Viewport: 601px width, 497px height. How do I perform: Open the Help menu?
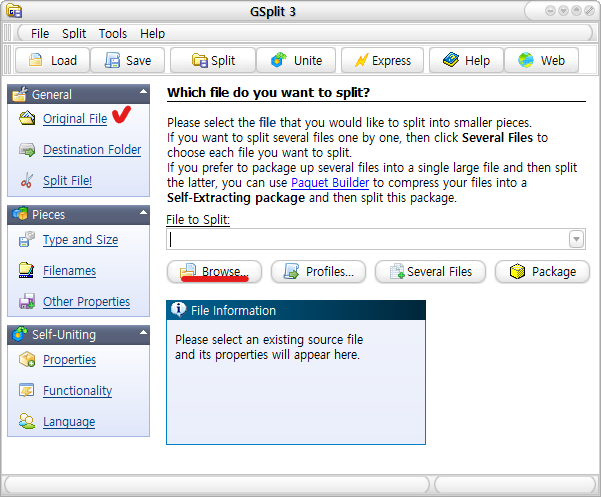(152, 34)
